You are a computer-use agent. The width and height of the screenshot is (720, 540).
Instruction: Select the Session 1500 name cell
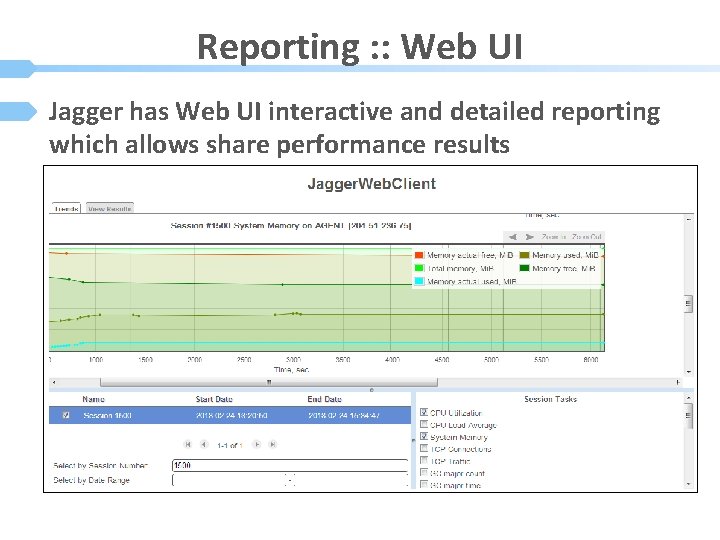(x=107, y=415)
